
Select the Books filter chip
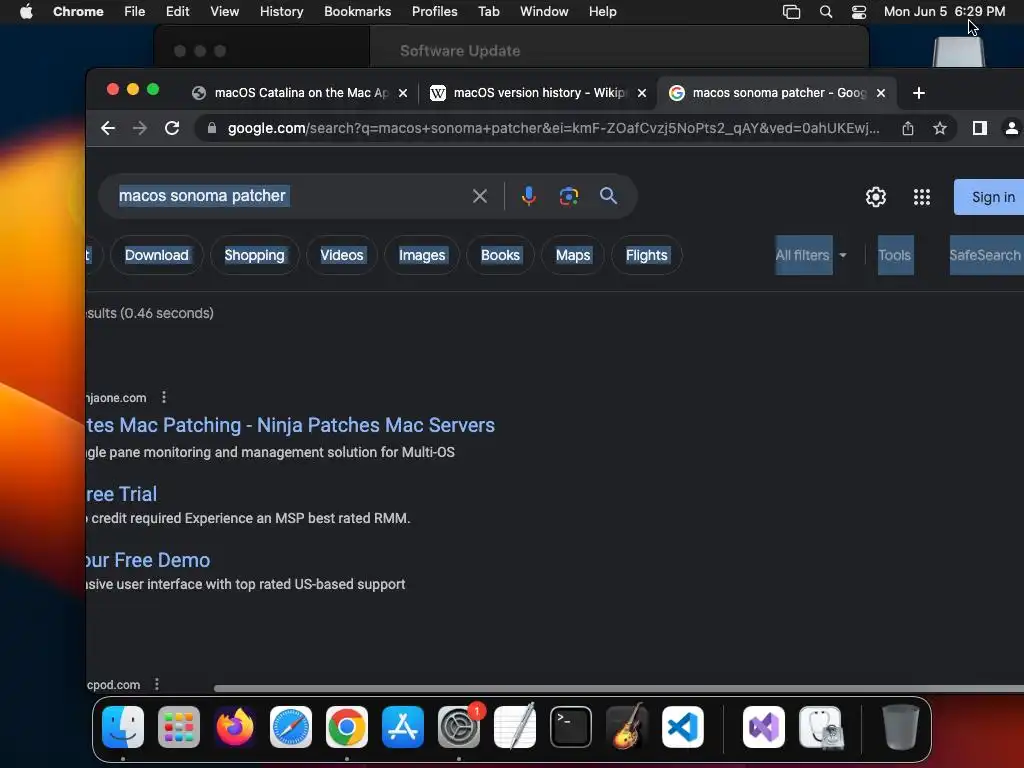pos(500,255)
